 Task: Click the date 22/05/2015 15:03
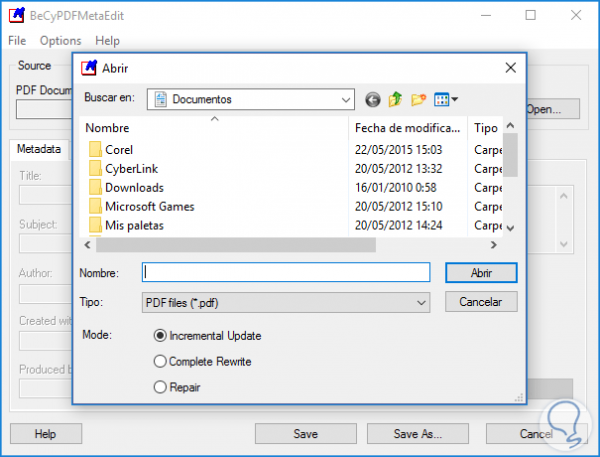pos(398,150)
